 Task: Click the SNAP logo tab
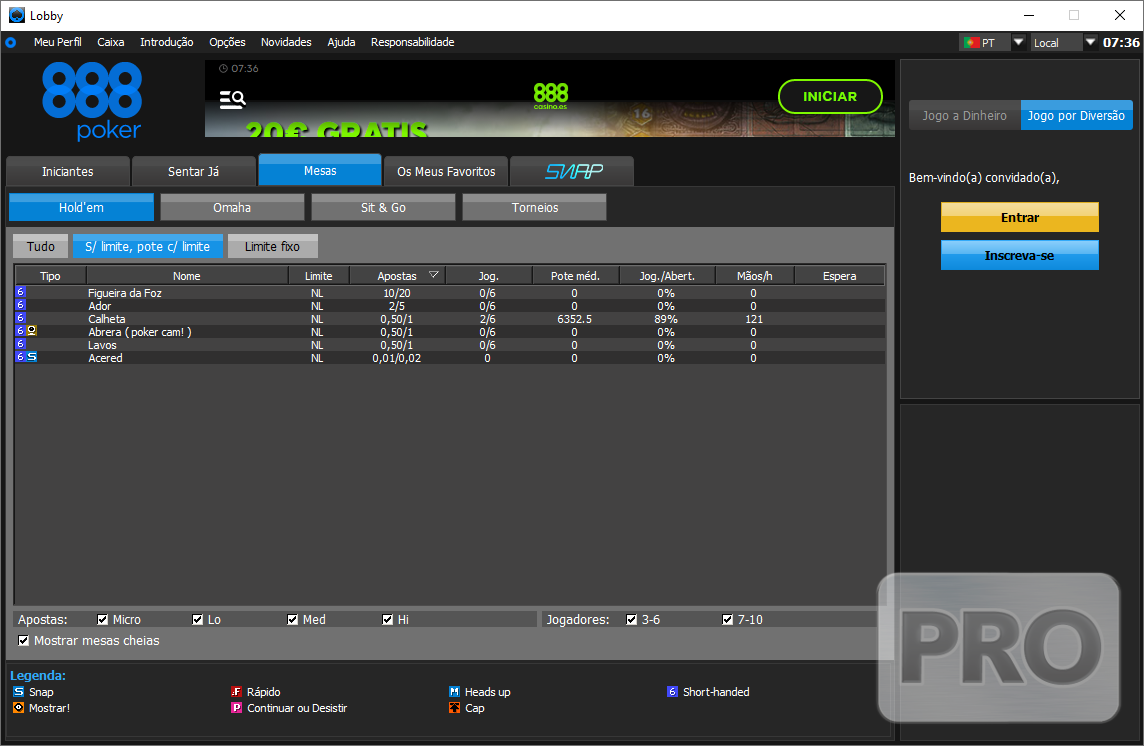(573, 172)
